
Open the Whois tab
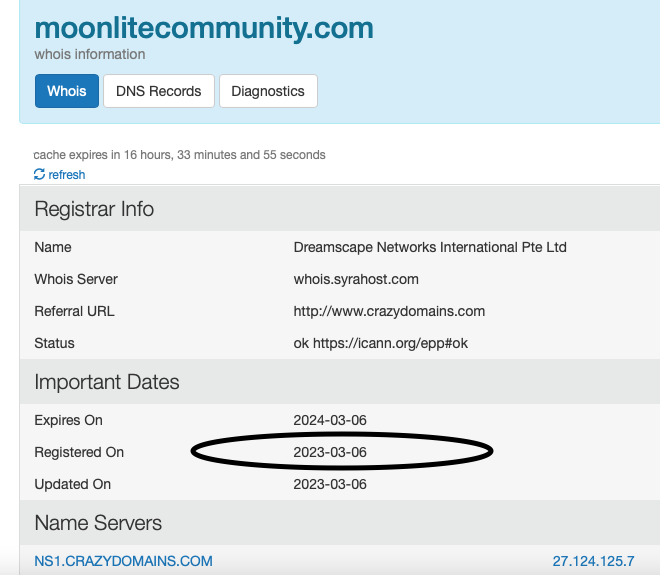coord(67,91)
